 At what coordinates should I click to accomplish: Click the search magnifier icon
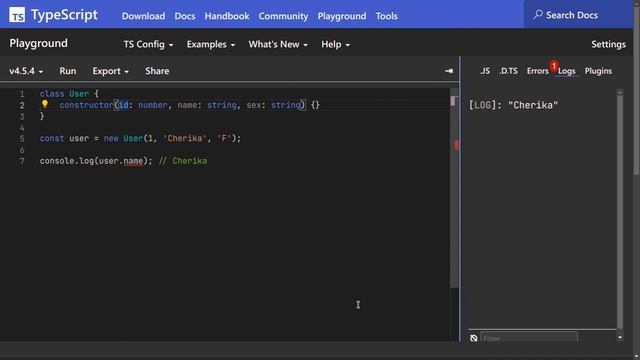tap(538, 15)
